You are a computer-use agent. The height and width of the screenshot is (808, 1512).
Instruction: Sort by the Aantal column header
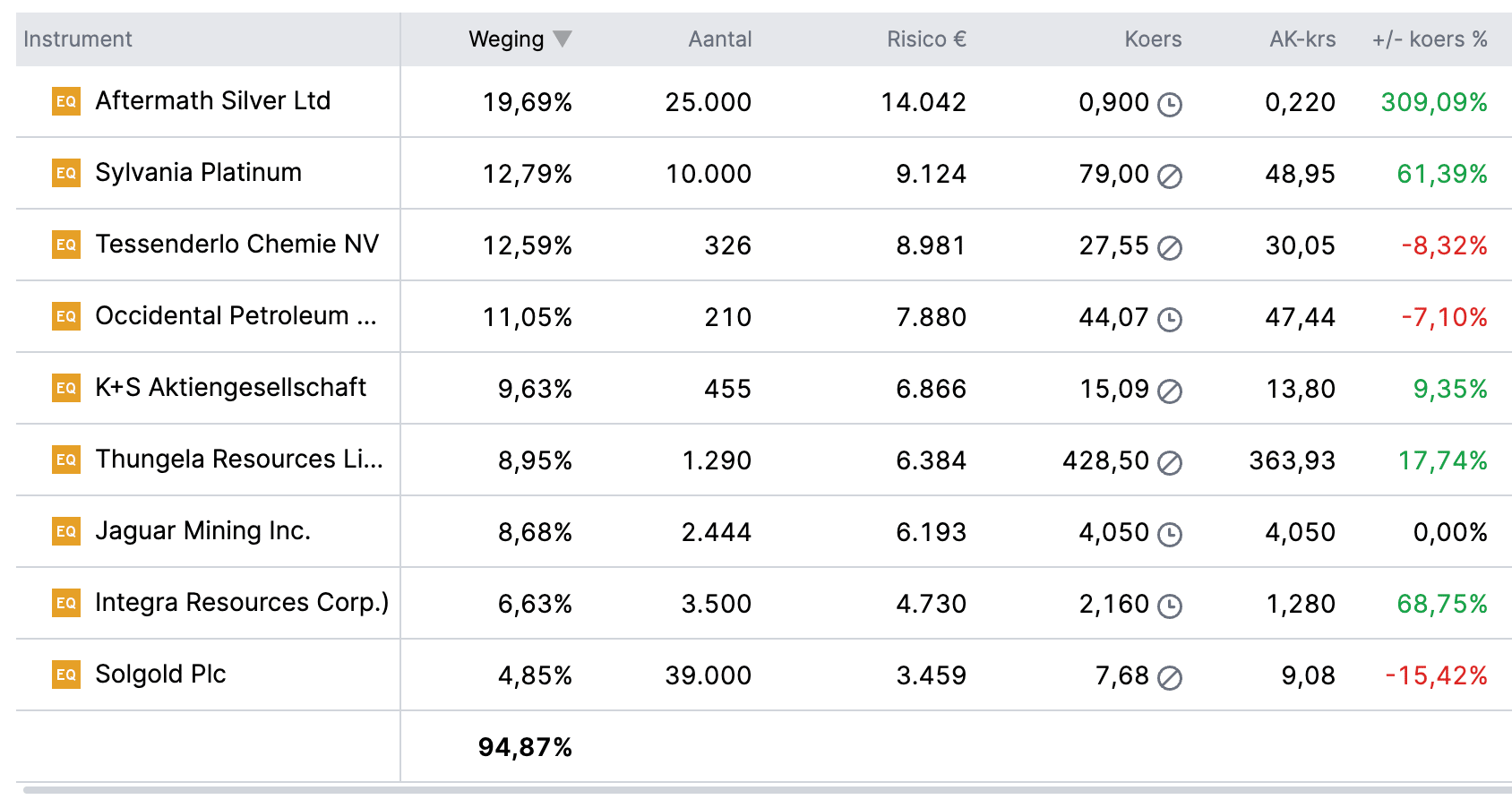pyautogui.click(x=719, y=39)
